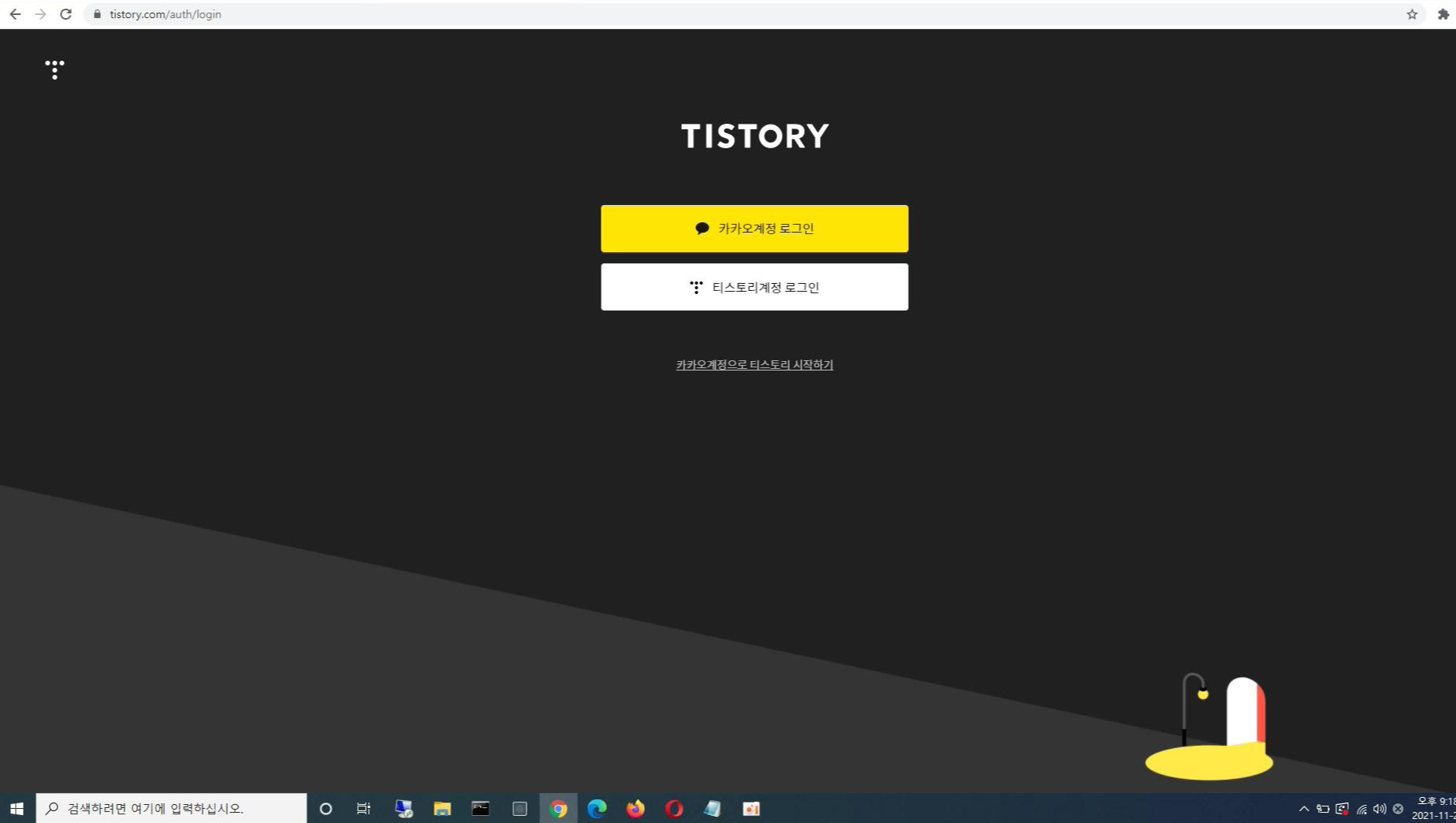1456x823 pixels.
Task: Click the security alert tray icon
Action: [1342, 808]
